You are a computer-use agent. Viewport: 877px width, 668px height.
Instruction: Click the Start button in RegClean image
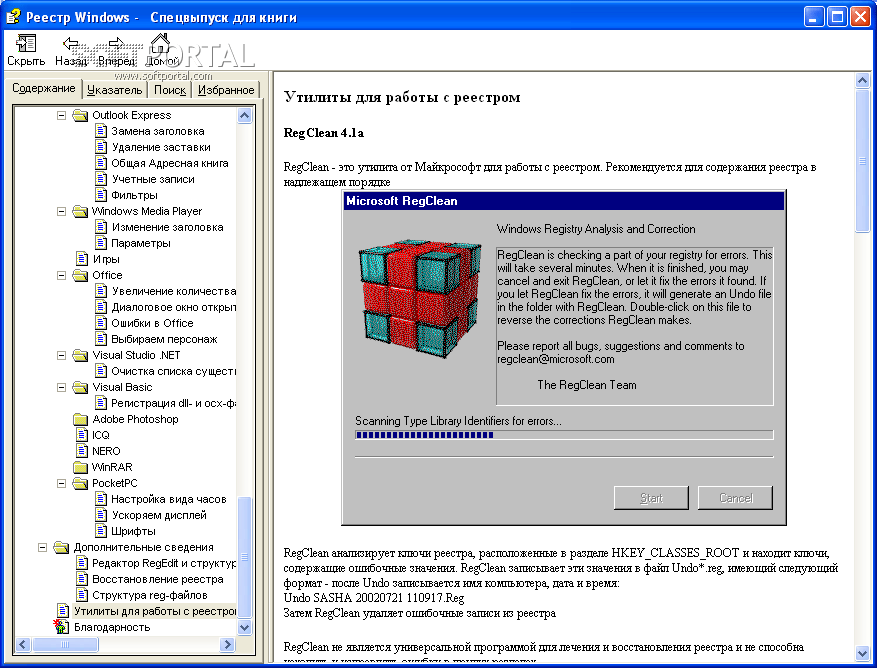coord(651,498)
